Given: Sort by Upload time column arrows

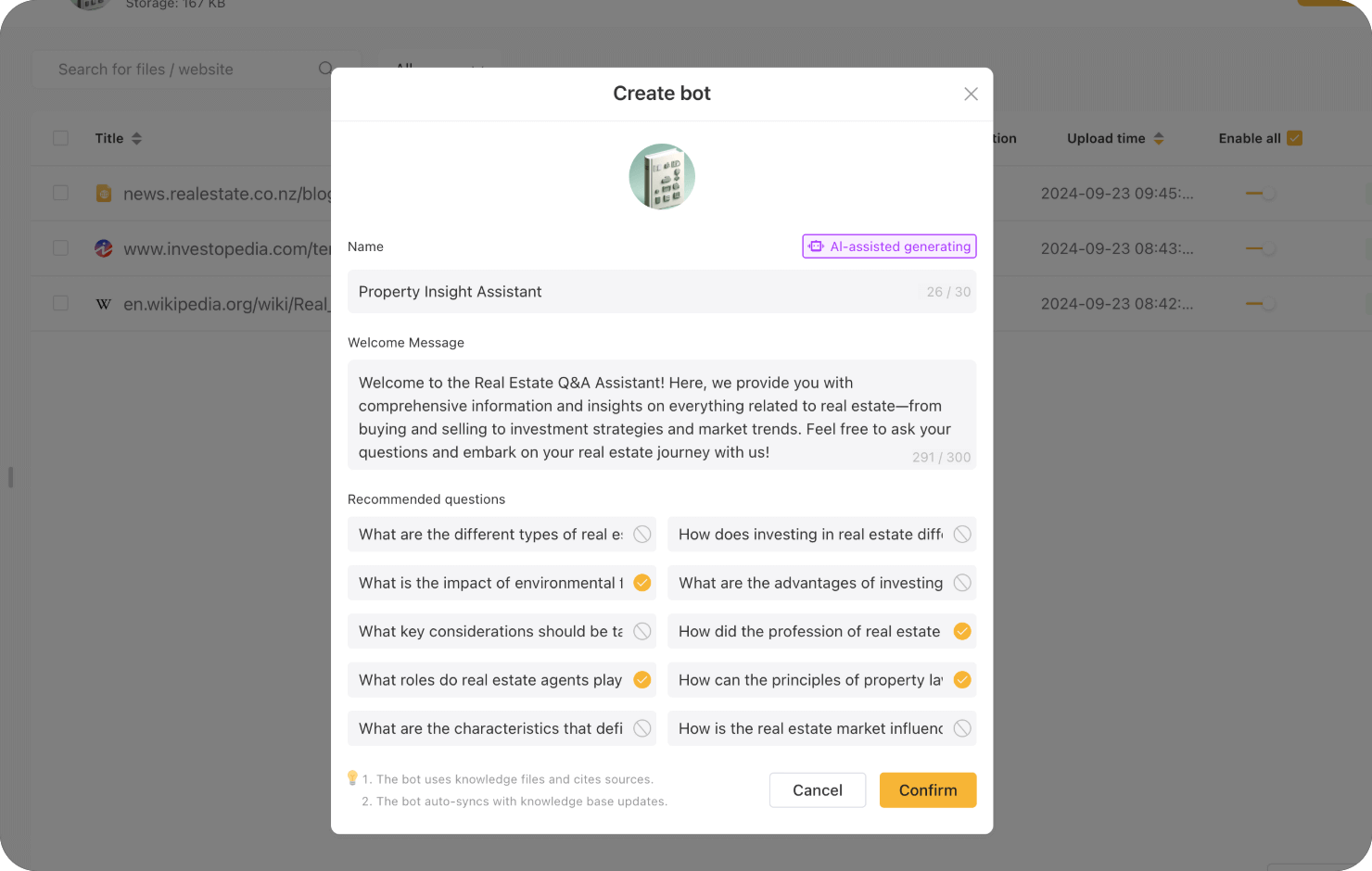Looking at the screenshot, I should (1158, 138).
